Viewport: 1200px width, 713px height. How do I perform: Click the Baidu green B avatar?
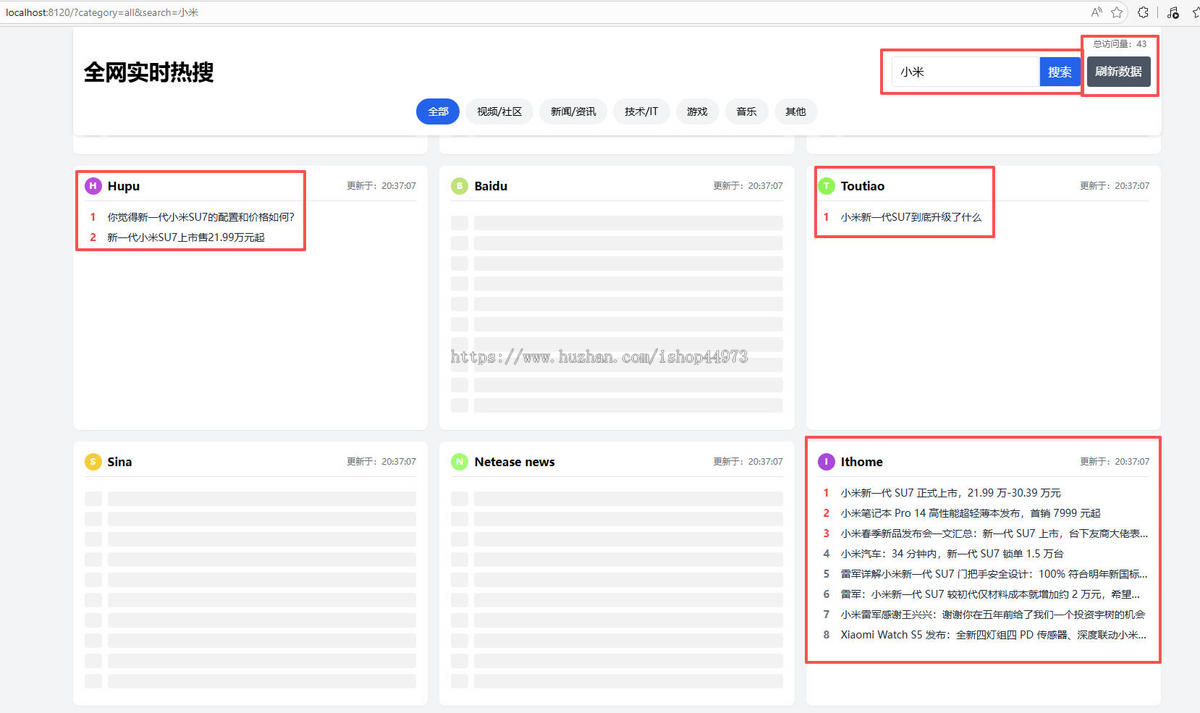pyautogui.click(x=460, y=186)
